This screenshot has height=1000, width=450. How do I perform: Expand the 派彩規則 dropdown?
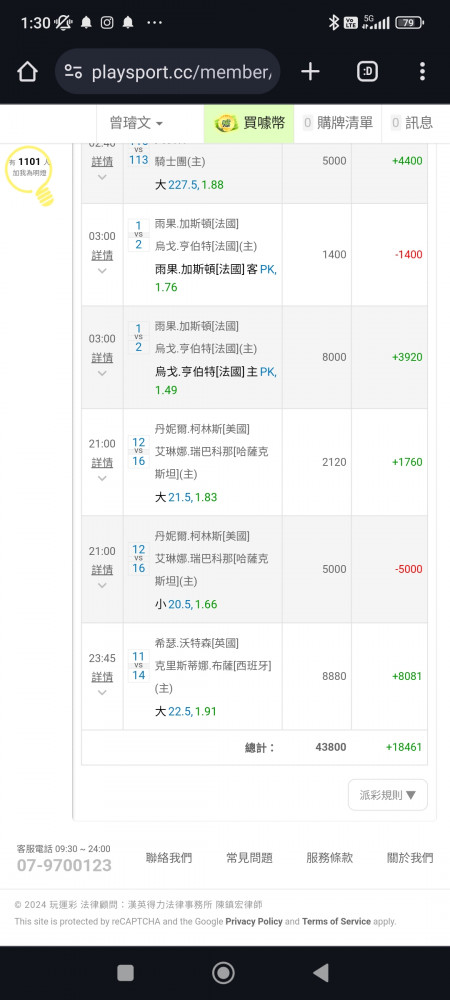(x=388, y=795)
